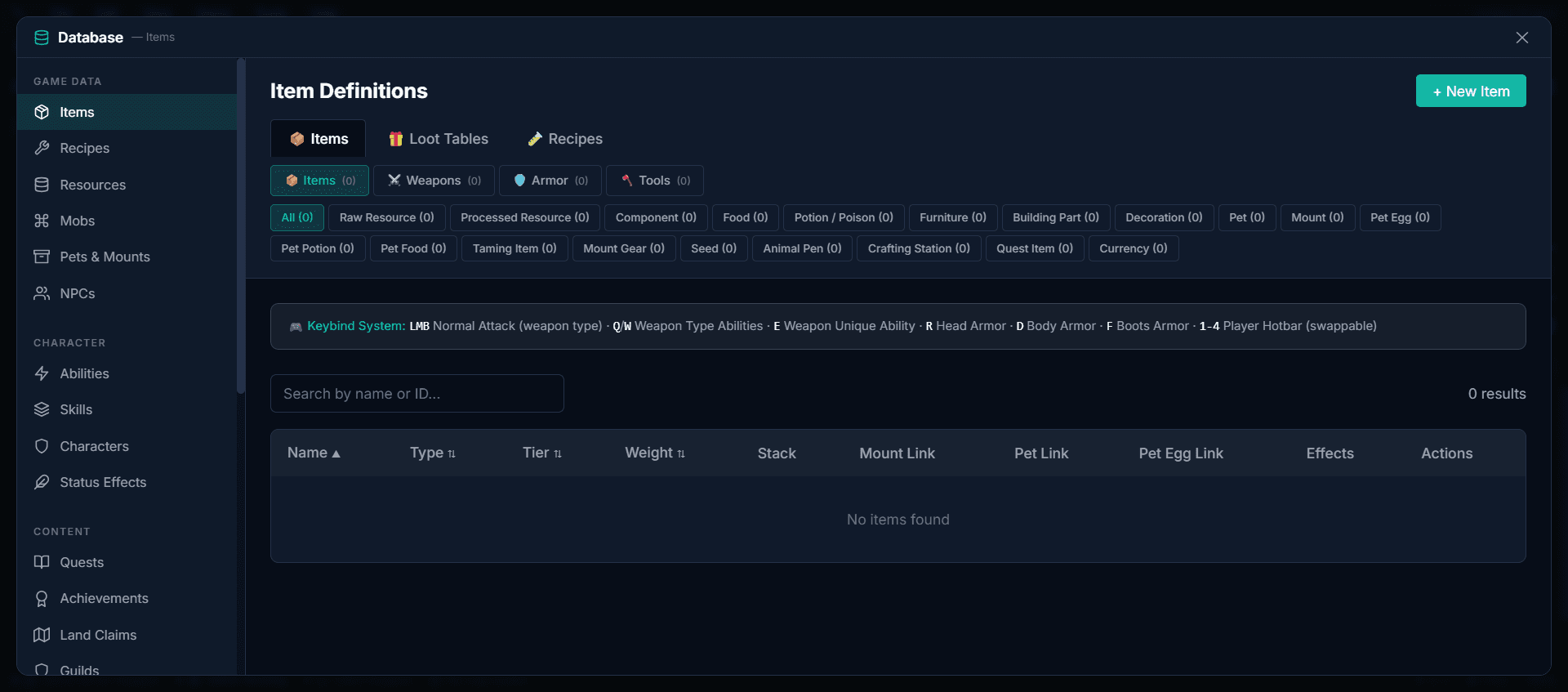Filter by Seed (0) chip
This screenshot has width=1568, height=692.
[x=714, y=248]
